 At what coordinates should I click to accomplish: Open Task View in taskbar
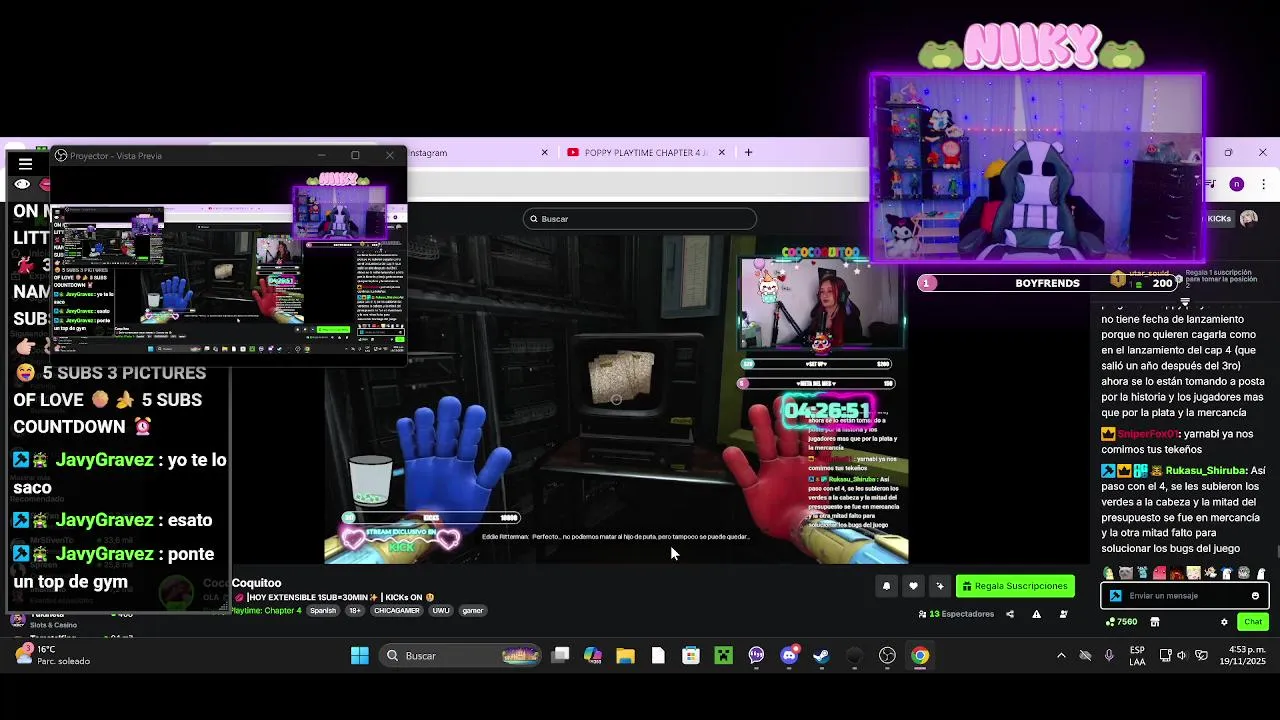[561, 656]
